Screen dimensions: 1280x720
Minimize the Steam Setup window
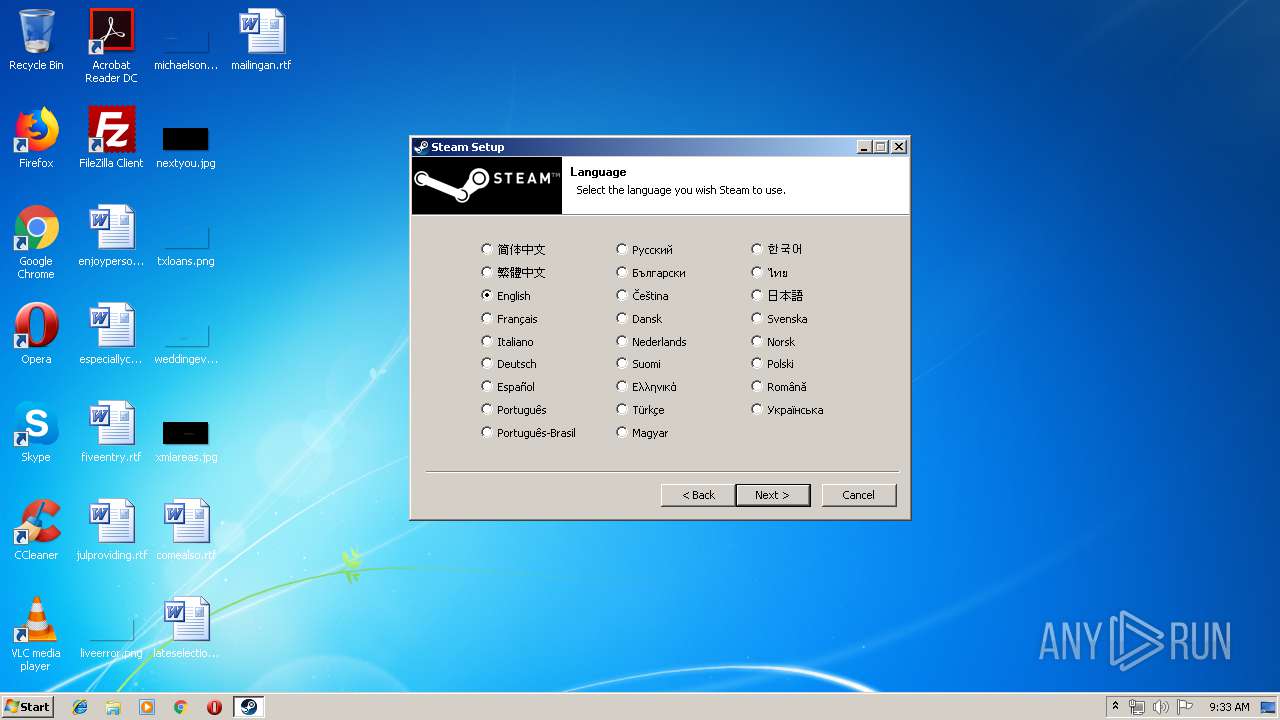pyautogui.click(x=865, y=147)
